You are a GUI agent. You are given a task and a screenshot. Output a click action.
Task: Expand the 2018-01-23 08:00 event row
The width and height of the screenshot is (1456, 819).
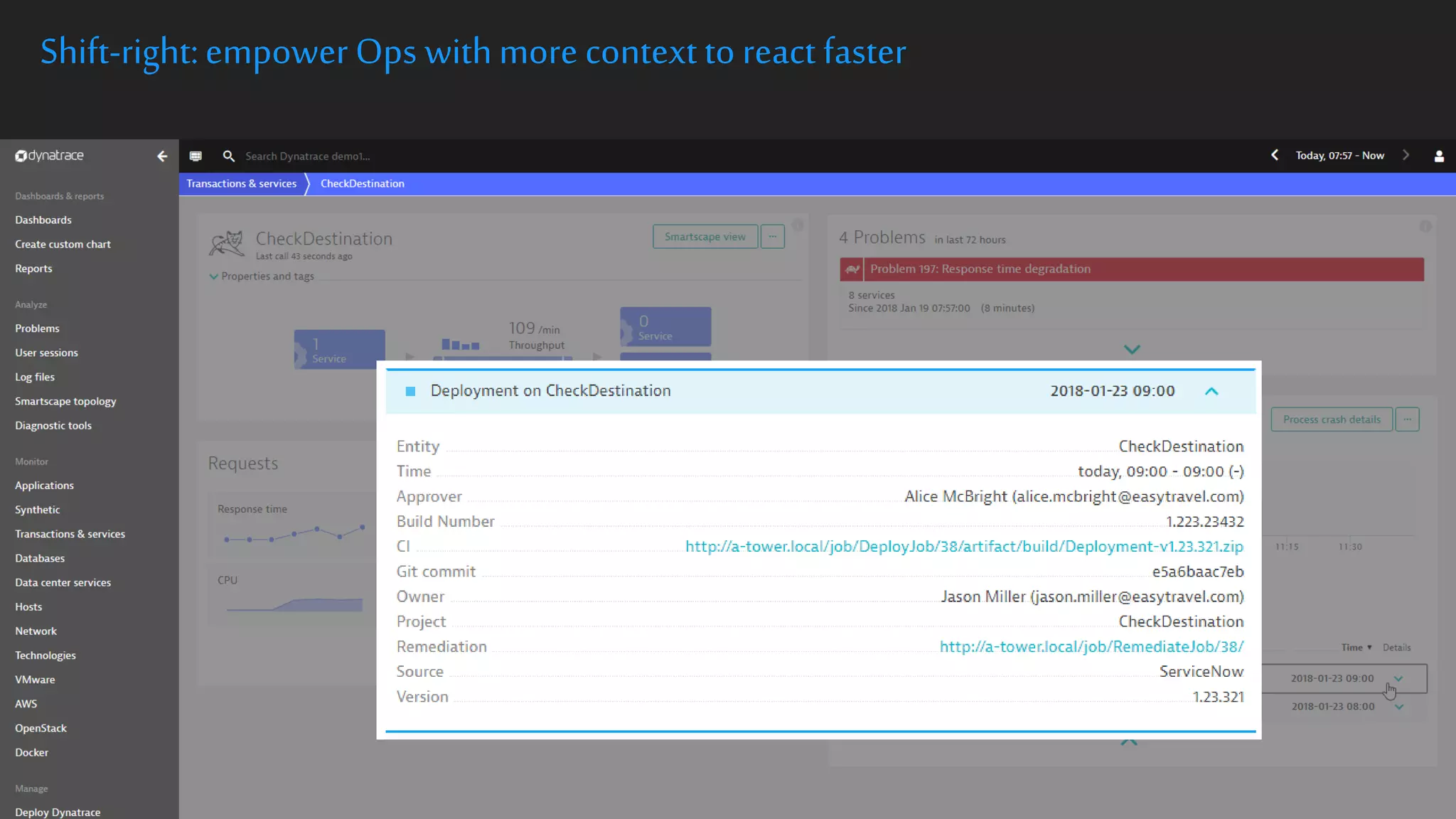[x=1399, y=707]
